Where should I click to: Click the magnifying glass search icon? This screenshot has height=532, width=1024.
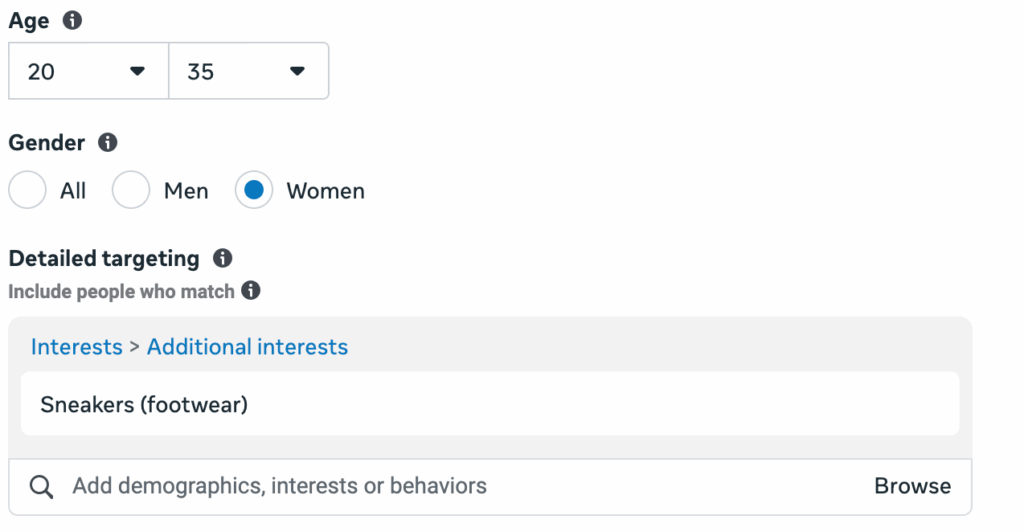pos(41,487)
